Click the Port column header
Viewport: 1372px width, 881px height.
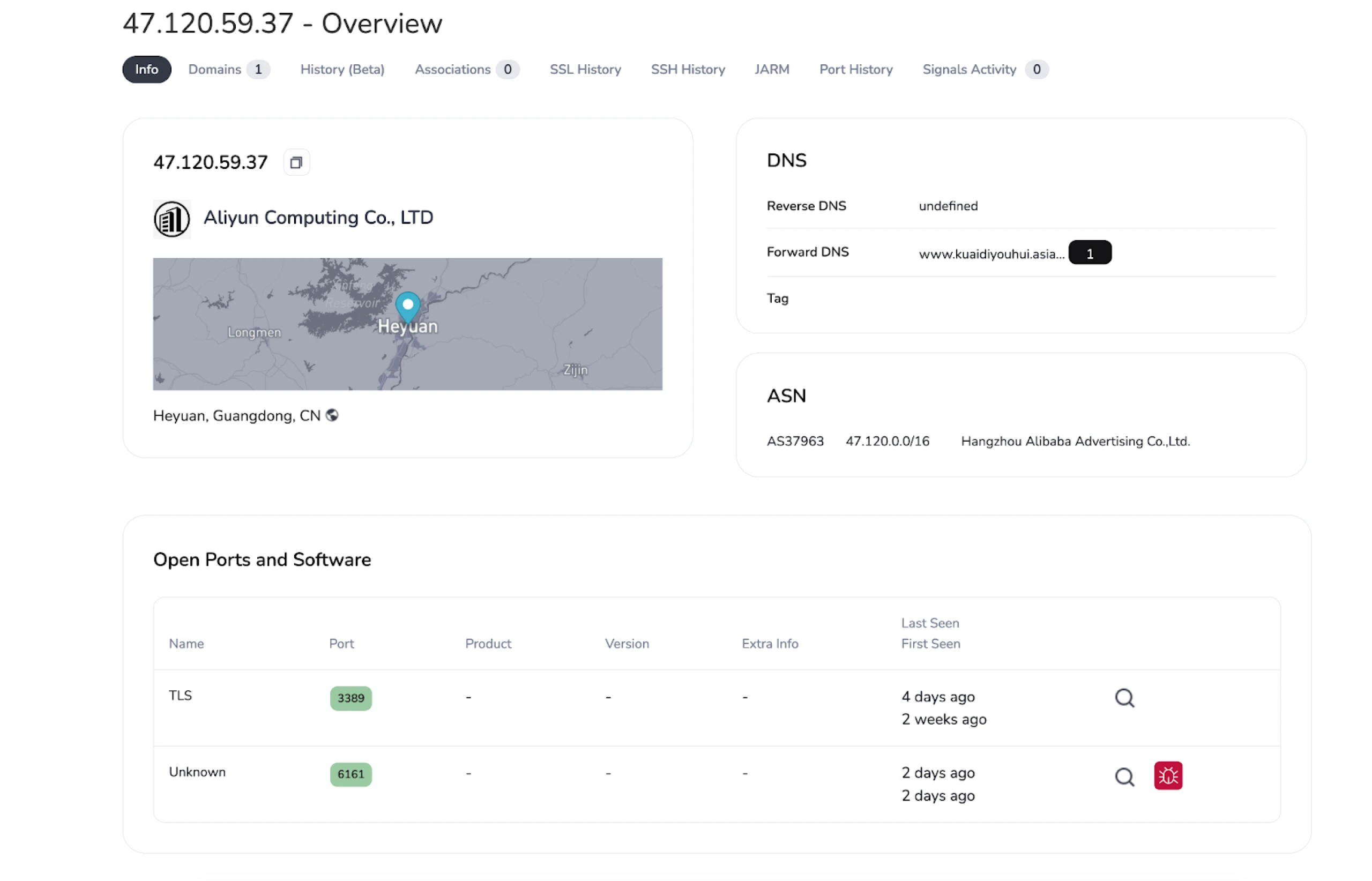(x=341, y=644)
